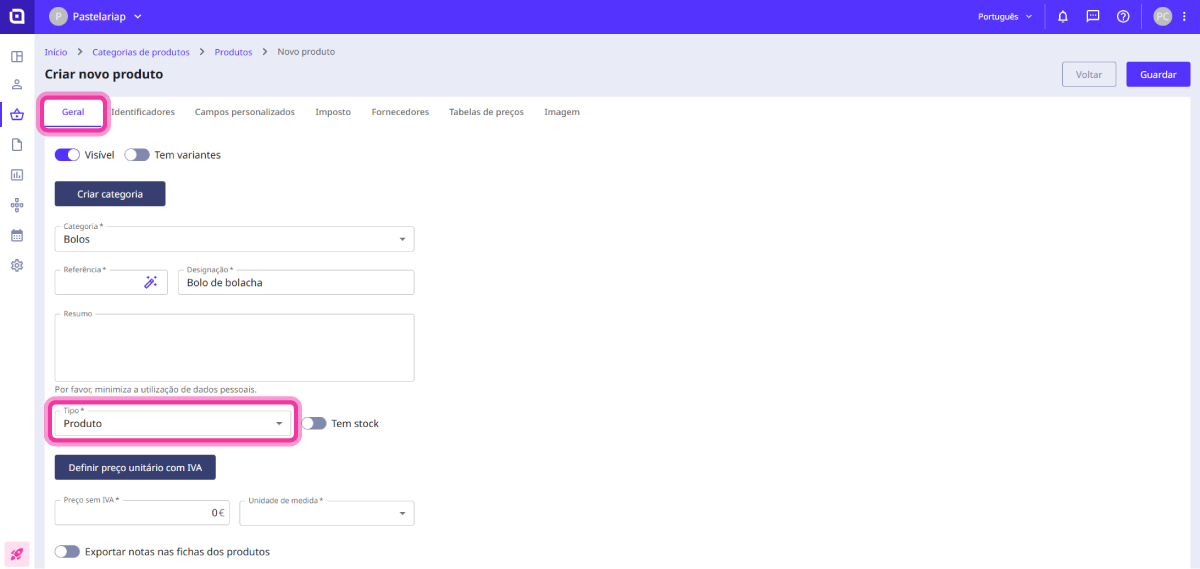Click the rocket icon at bottom left
This screenshot has height=569, width=1200.
[x=17, y=553]
